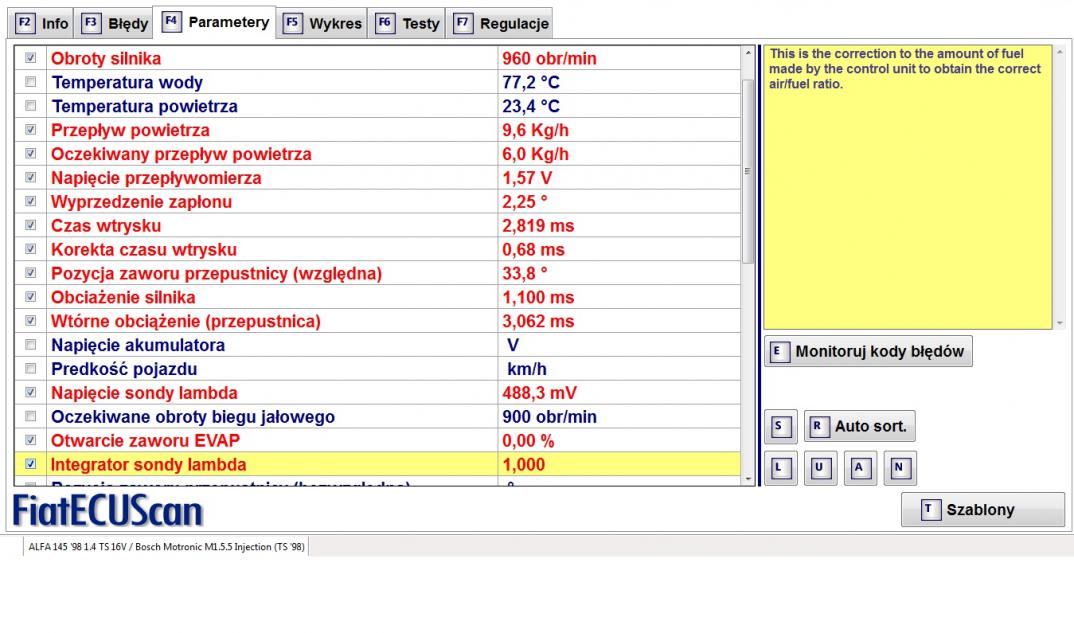
Task: Open the Wykres tab
Action: pos(322,24)
